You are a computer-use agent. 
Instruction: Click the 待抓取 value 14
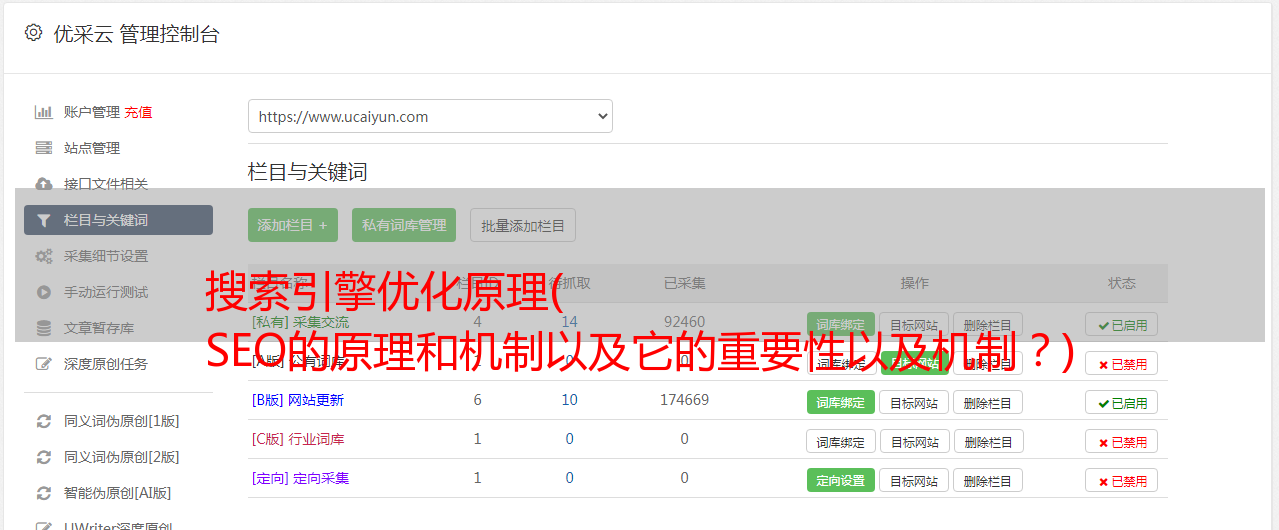point(569,322)
